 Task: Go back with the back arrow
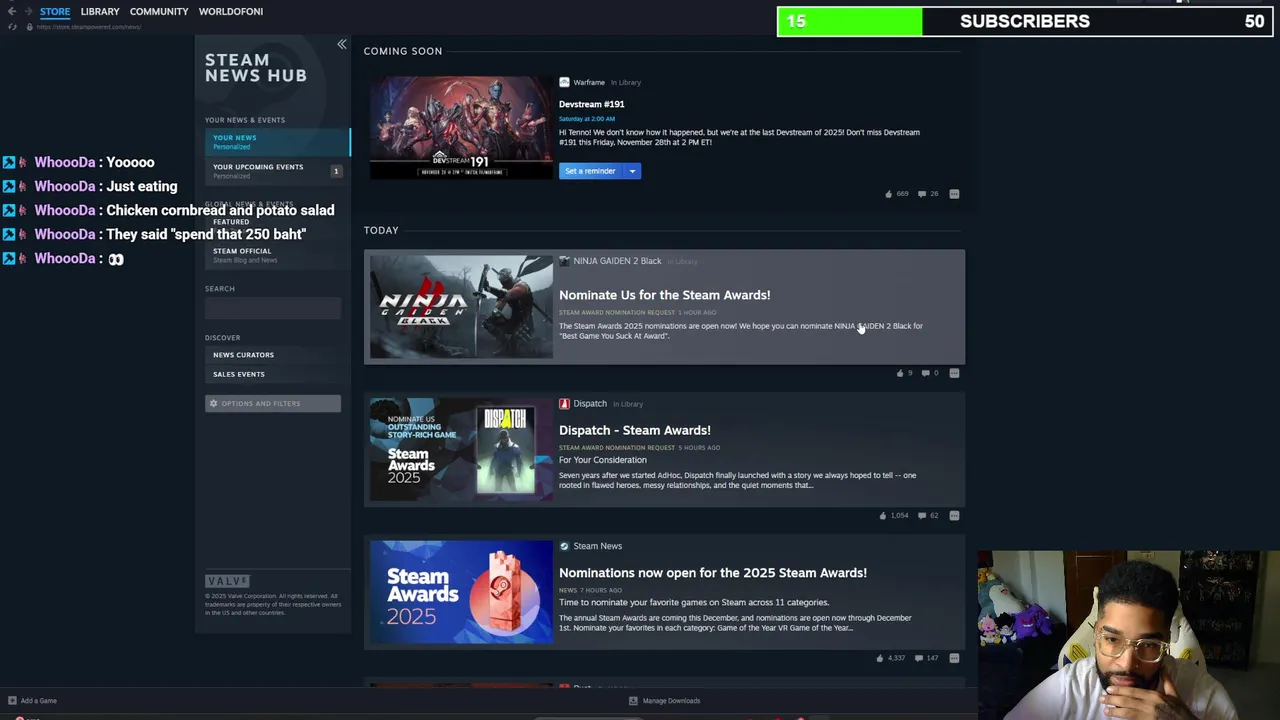[12, 11]
